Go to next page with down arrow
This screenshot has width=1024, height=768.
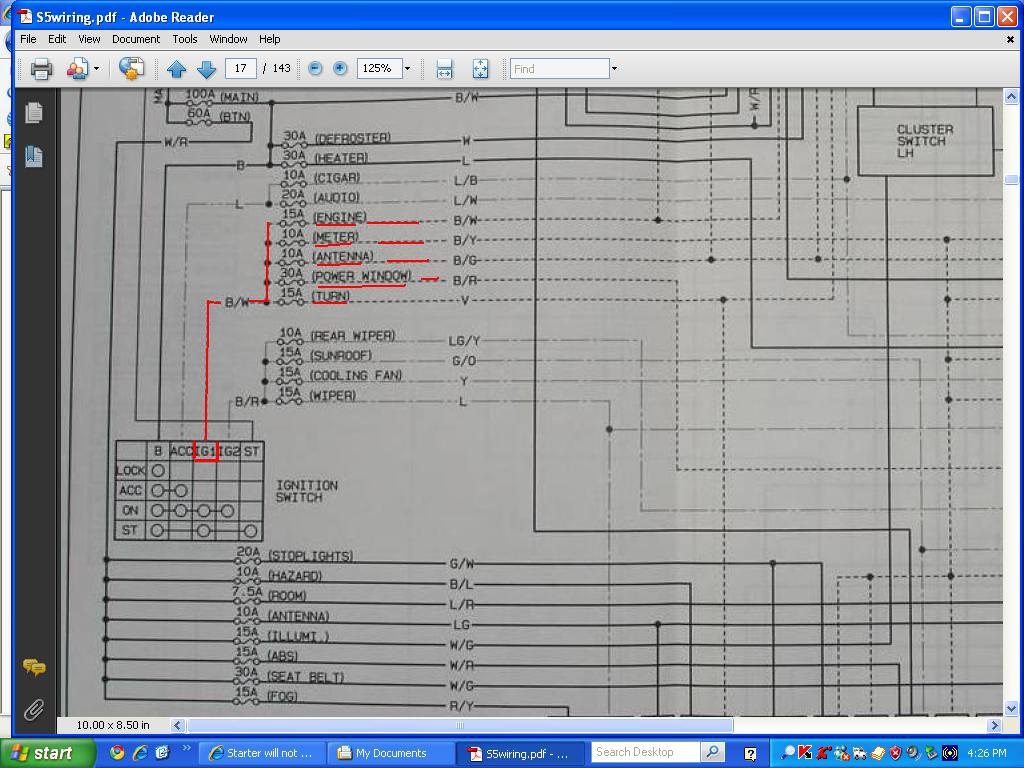pos(207,69)
